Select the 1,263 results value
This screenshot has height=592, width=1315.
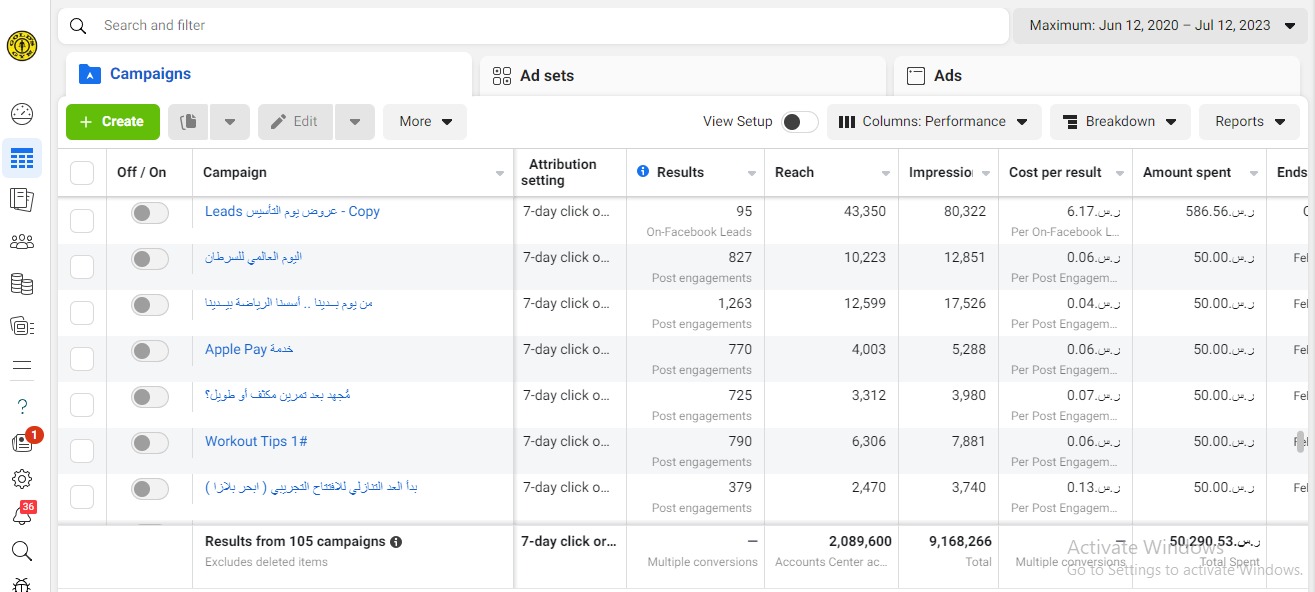point(735,304)
